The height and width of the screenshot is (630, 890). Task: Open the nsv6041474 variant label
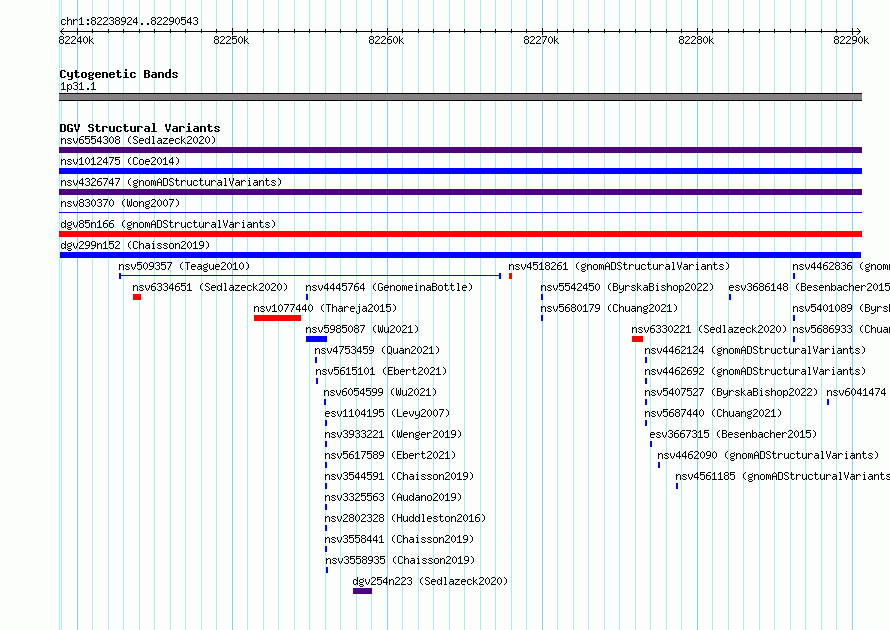(x=856, y=392)
